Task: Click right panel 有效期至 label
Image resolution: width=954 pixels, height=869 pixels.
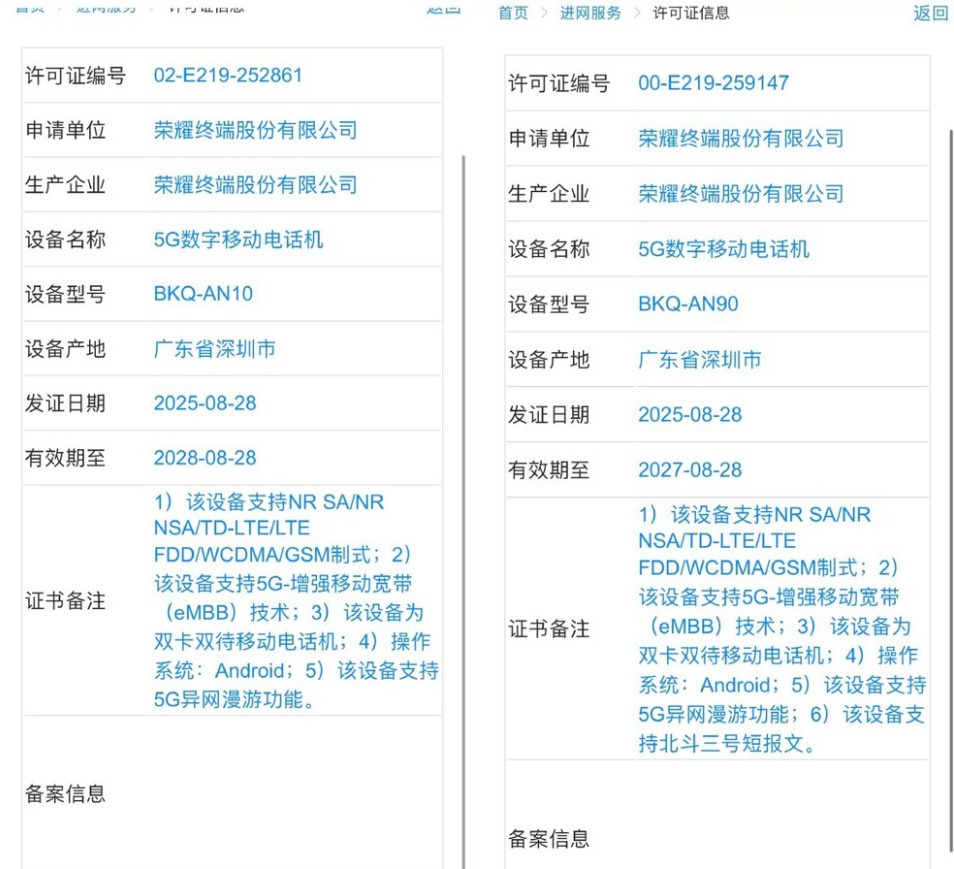Action: click(548, 470)
